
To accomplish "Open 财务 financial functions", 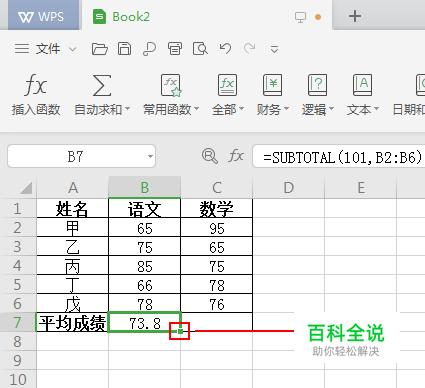I will (272, 94).
